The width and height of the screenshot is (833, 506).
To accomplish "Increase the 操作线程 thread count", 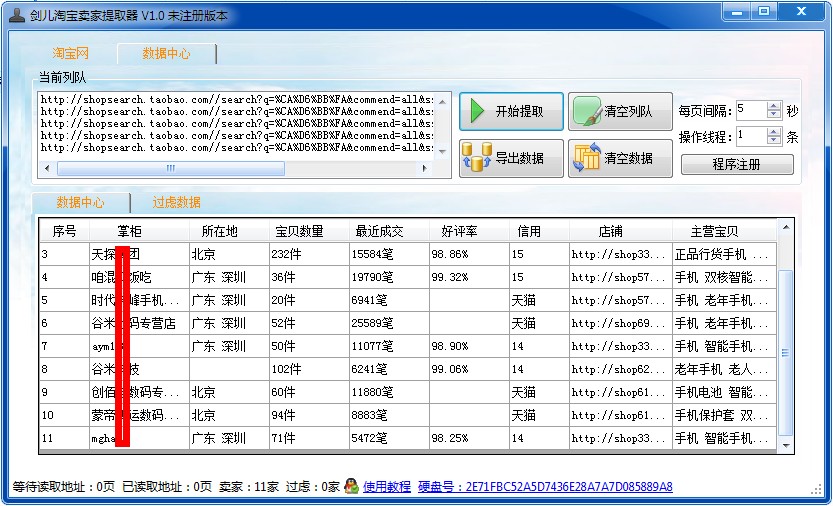I will point(774,132).
